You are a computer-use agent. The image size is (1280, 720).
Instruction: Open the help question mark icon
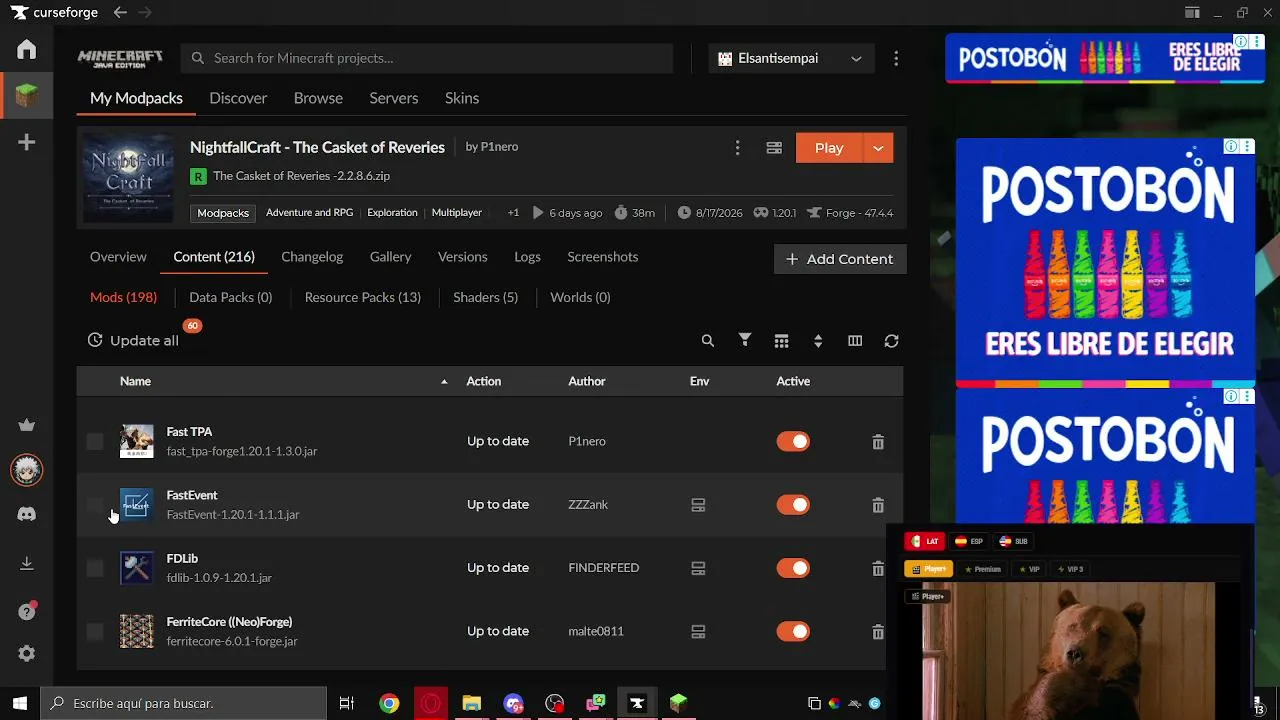(27, 611)
